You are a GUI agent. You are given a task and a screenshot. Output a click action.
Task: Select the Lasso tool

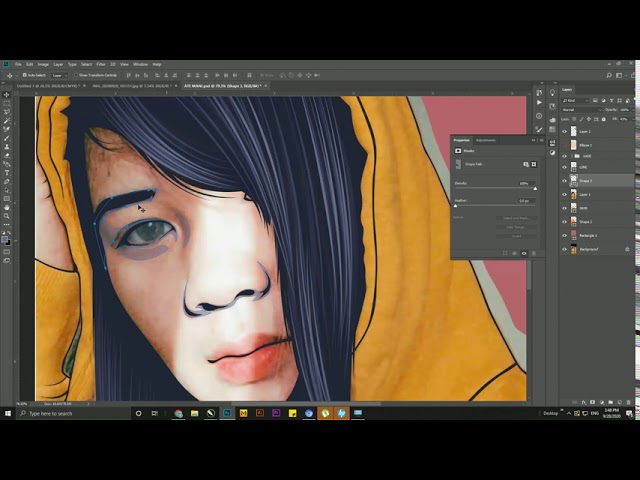(7, 112)
